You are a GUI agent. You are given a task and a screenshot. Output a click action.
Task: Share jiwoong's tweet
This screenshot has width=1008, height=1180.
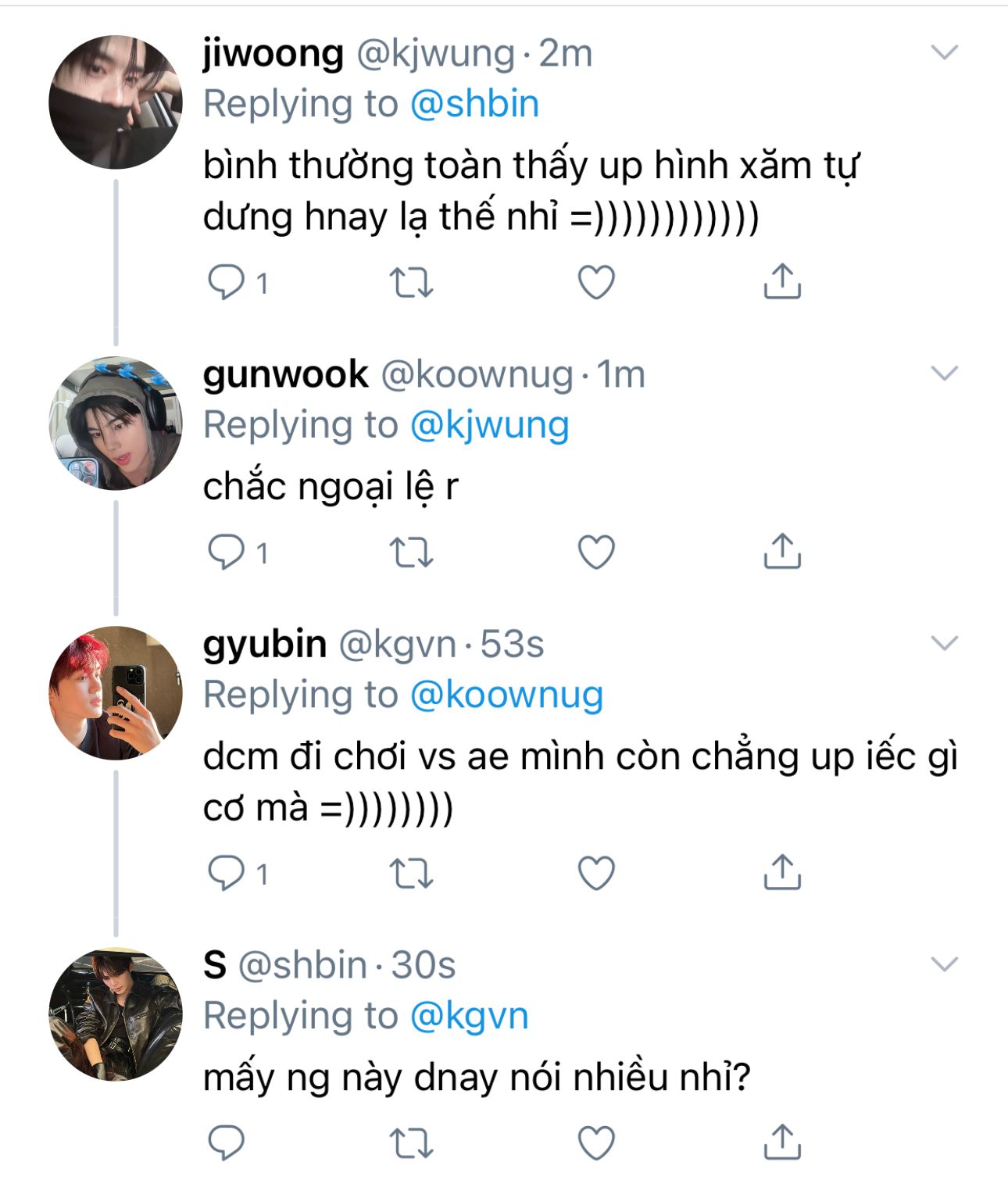(x=782, y=281)
